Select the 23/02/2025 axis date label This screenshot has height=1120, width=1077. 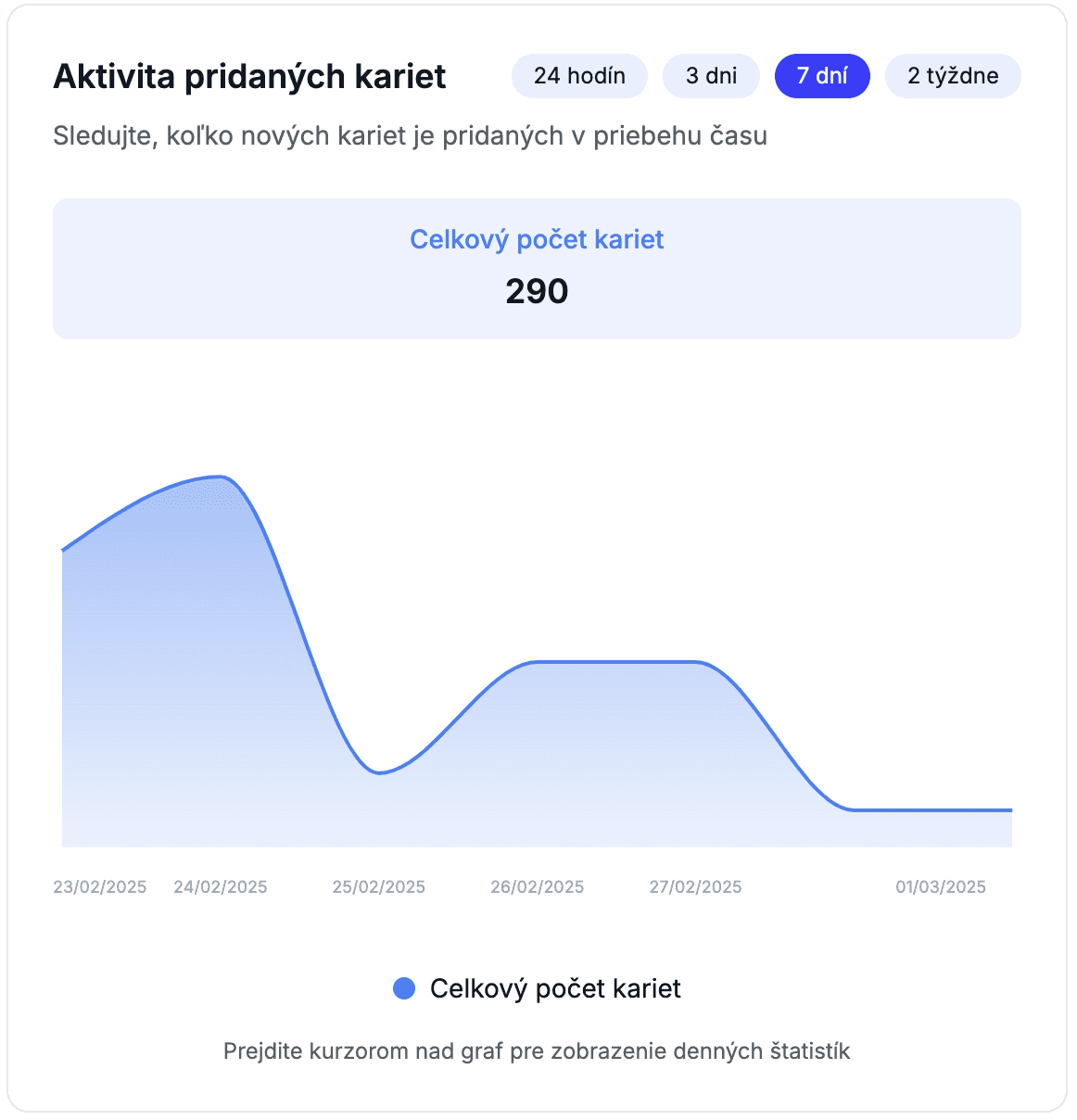(100, 887)
